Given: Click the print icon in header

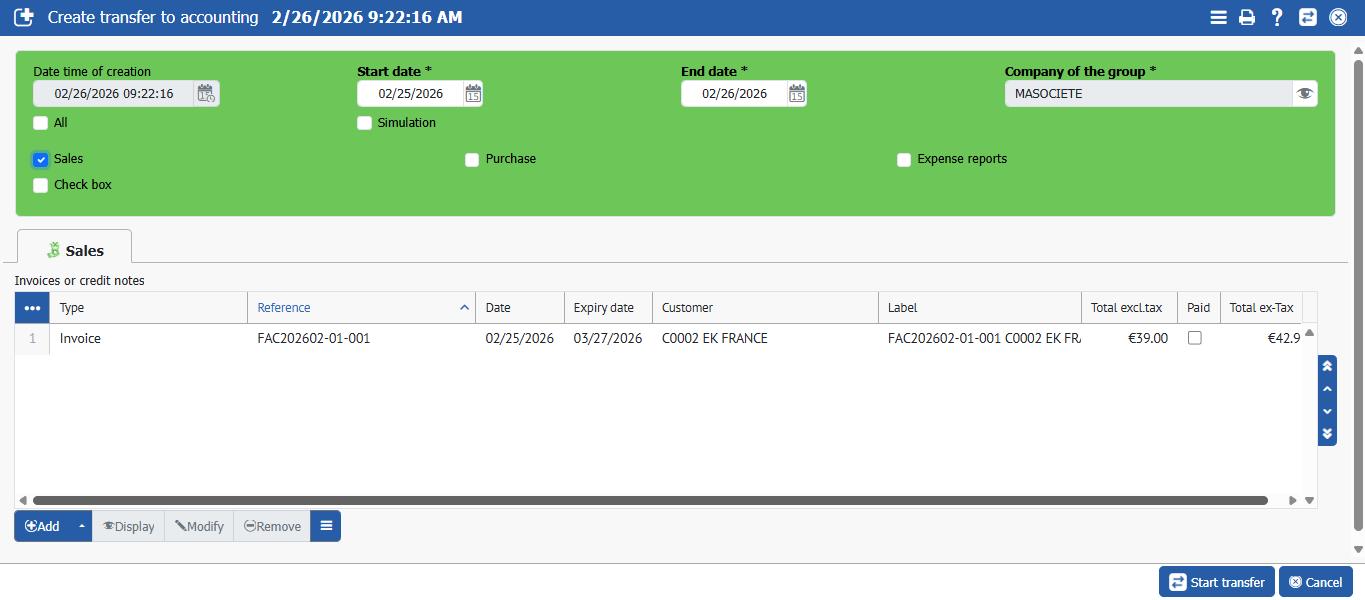Looking at the screenshot, I should click(x=1247, y=17).
